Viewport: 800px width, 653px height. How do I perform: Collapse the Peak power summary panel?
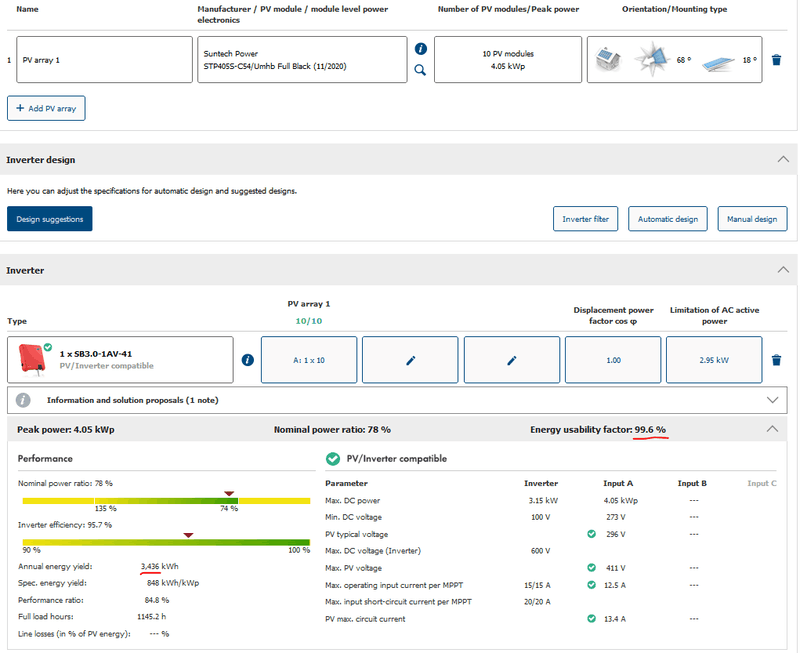pyautogui.click(x=771, y=429)
